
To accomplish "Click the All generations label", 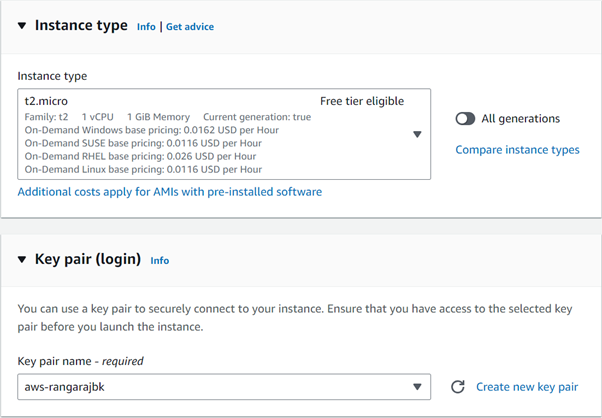I will pyautogui.click(x=521, y=119).
